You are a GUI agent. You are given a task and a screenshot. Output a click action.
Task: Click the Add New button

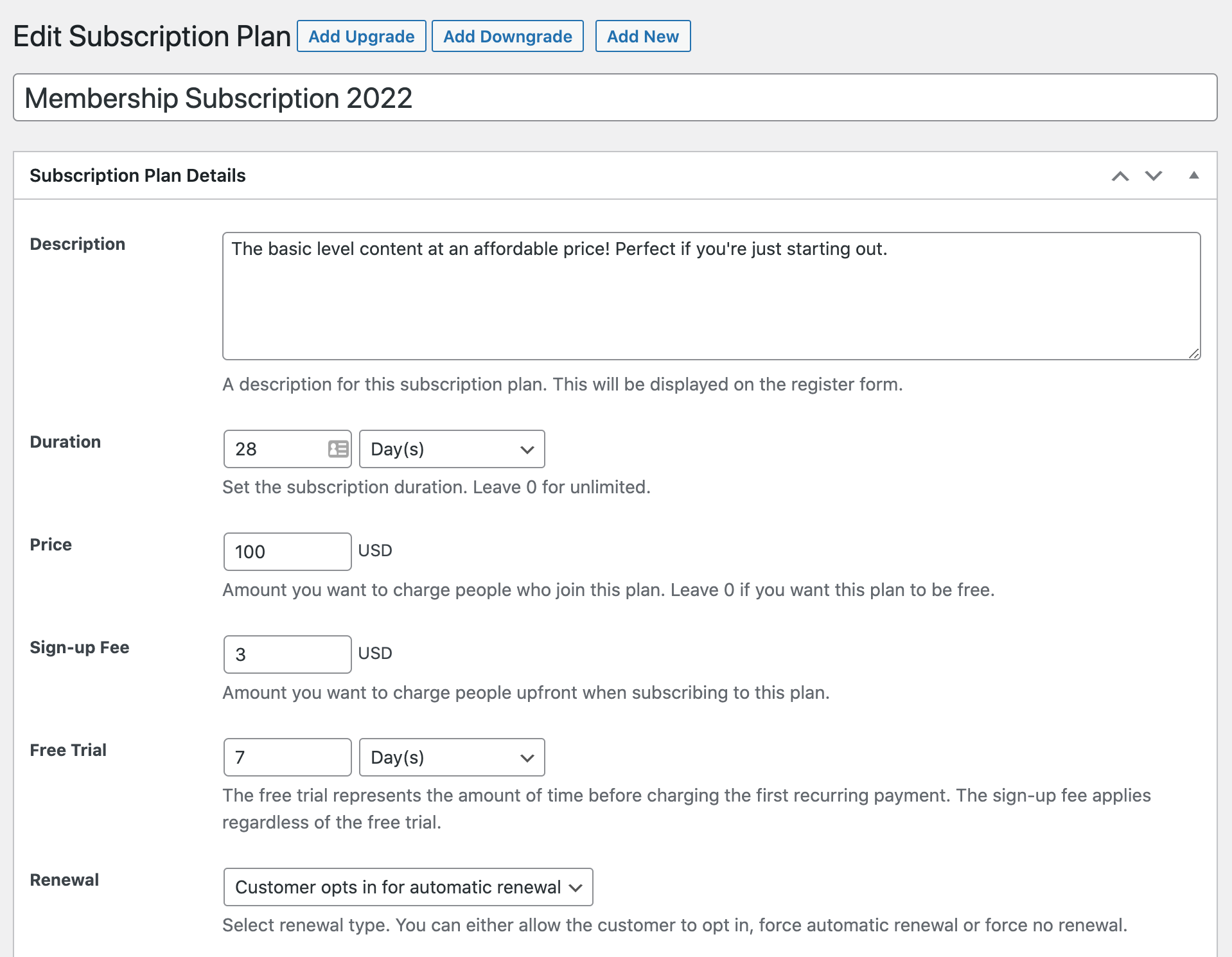coord(642,37)
